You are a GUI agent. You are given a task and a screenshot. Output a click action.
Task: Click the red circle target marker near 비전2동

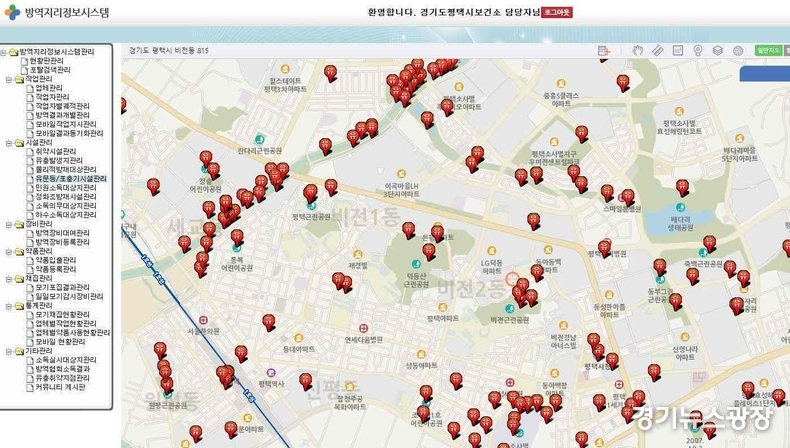click(x=513, y=281)
